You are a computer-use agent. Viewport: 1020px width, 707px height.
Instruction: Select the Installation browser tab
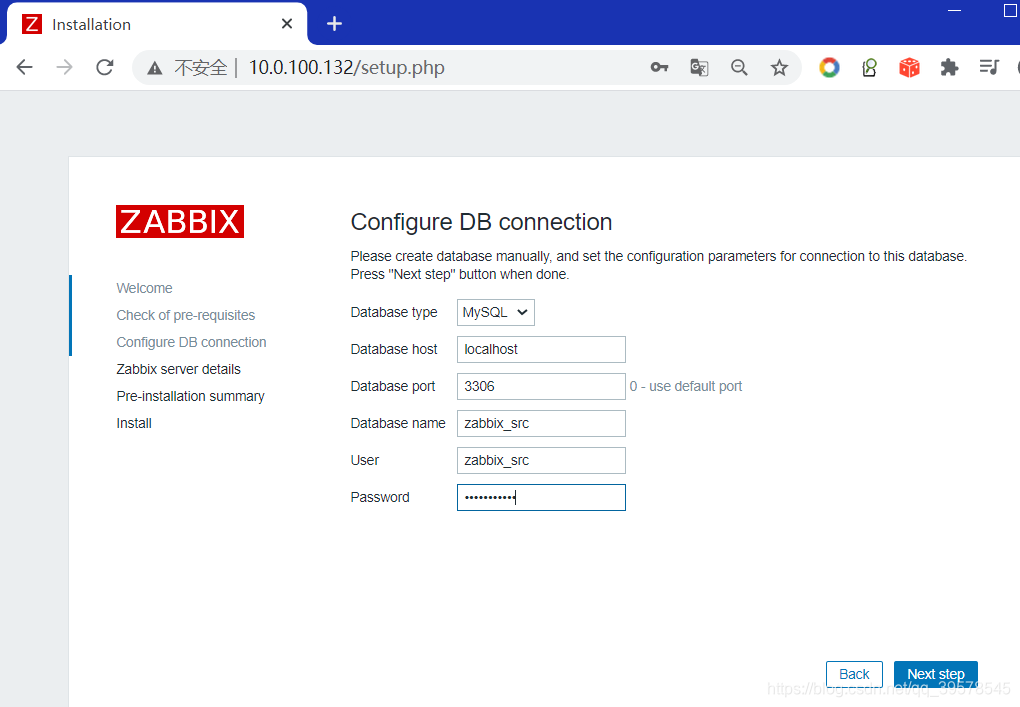(156, 24)
